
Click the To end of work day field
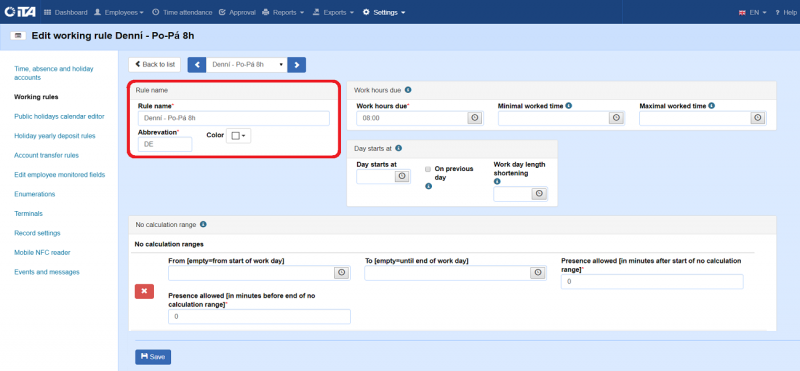pos(447,273)
